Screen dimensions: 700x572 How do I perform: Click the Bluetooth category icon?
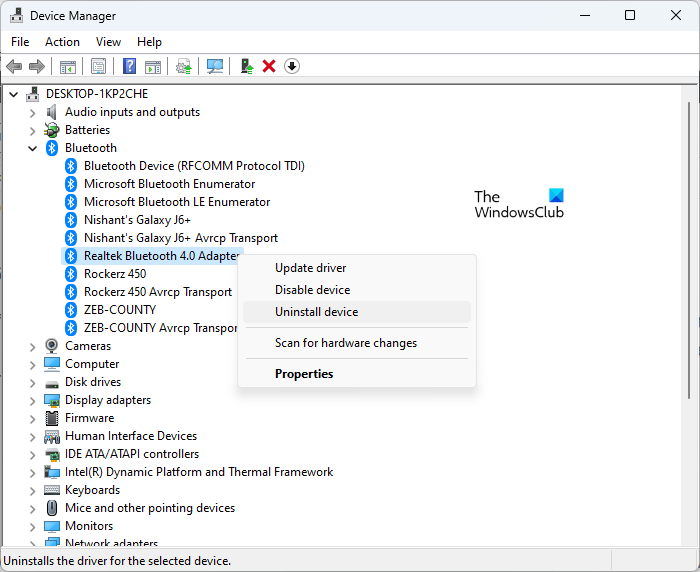(52, 148)
